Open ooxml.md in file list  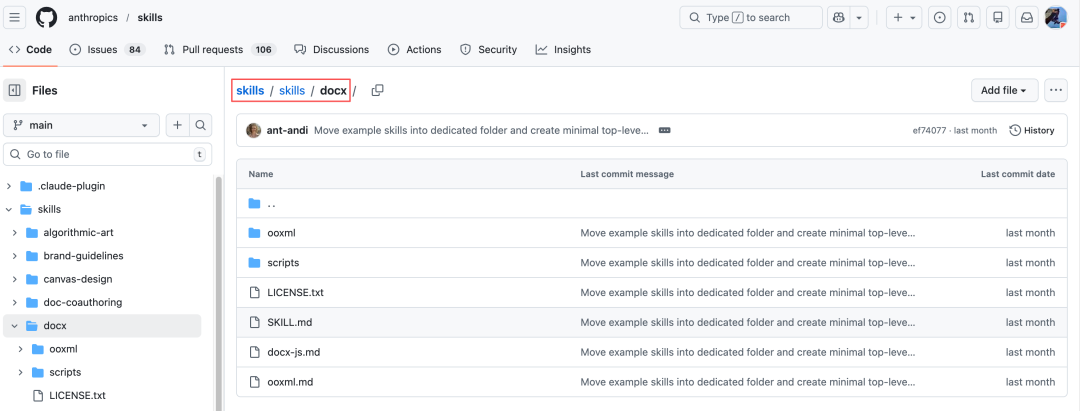tap(290, 381)
